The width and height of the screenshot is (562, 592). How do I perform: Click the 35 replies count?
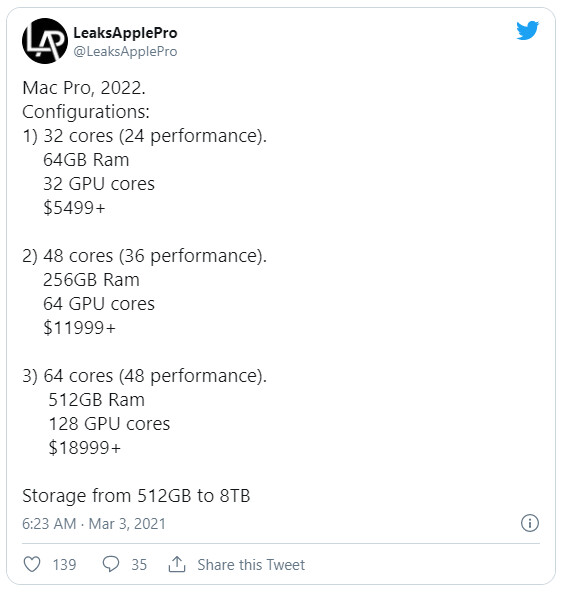click(x=139, y=565)
